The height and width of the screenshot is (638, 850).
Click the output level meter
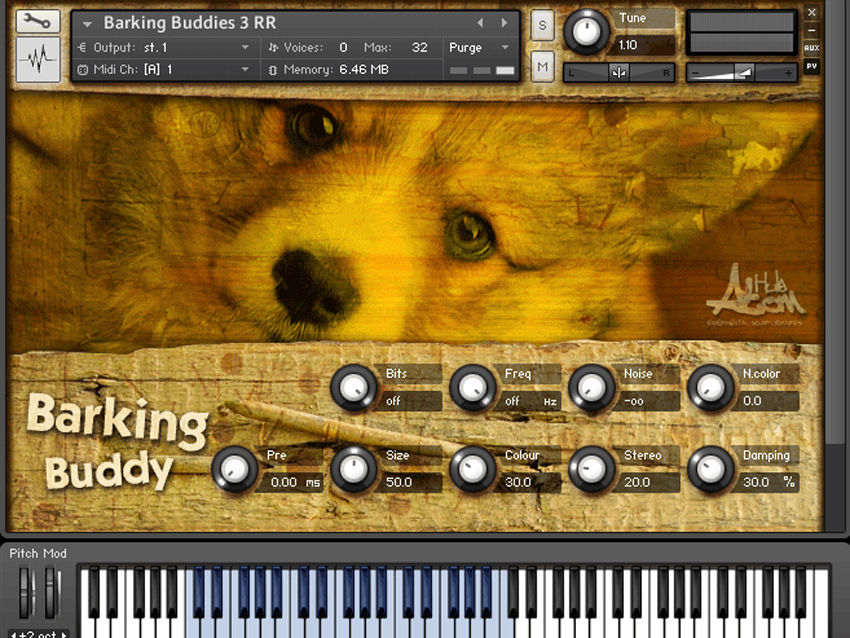741,33
